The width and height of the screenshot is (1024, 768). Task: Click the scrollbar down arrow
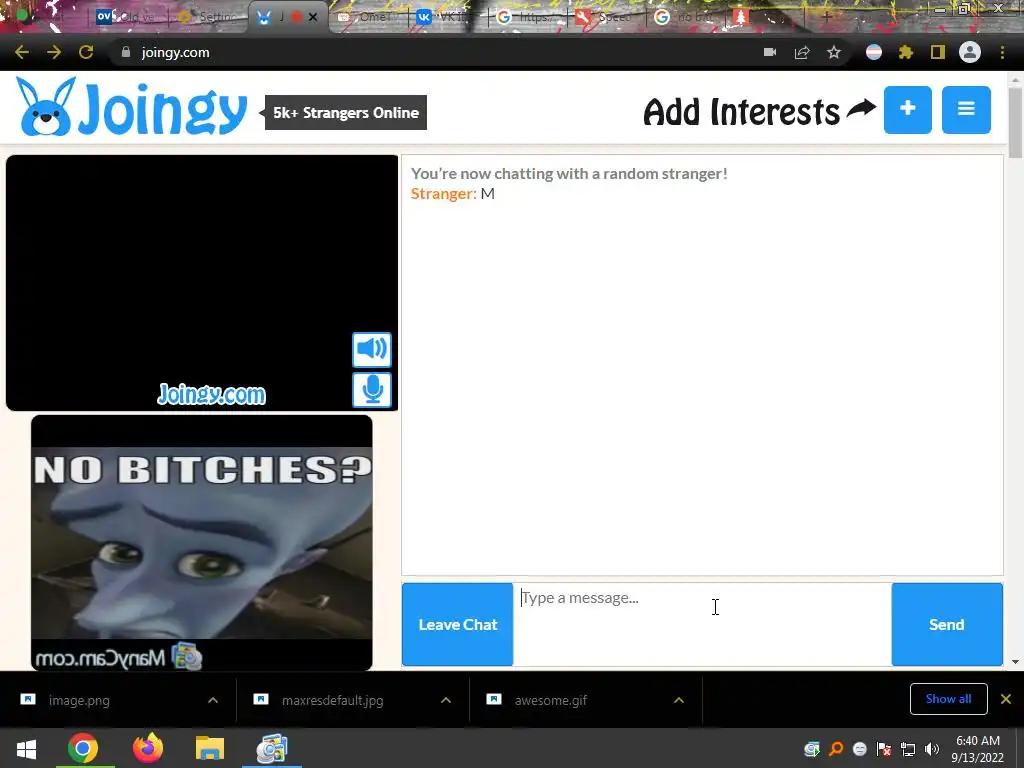pyautogui.click(x=1016, y=662)
